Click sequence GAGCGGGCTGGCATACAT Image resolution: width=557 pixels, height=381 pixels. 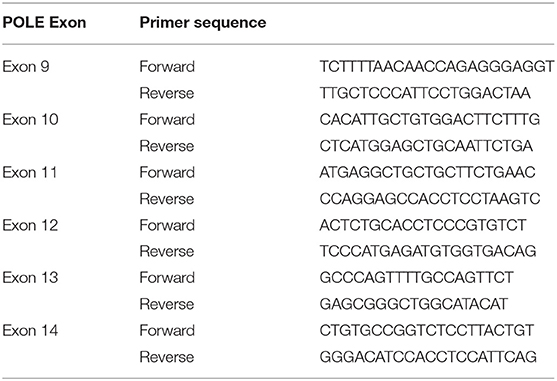414,304
